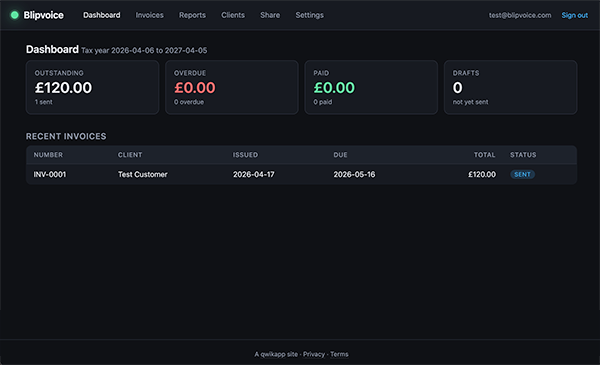This screenshot has height=365, width=600.
Task: Go to the Invoices page
Action: tap(150, 15)
